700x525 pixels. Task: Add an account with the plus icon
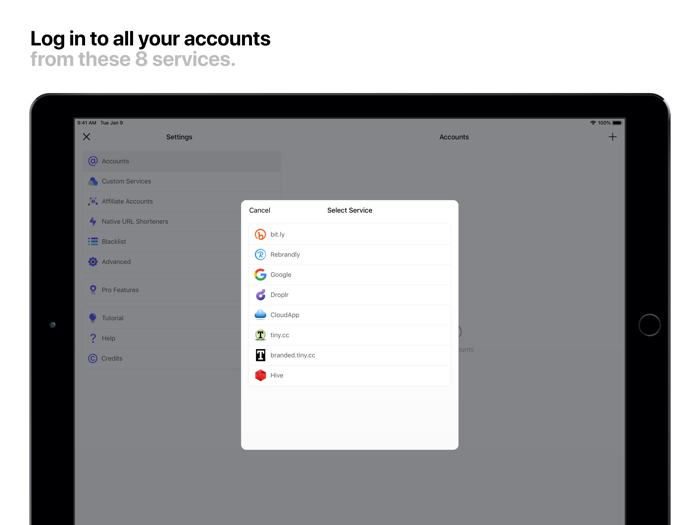[612, 137]
